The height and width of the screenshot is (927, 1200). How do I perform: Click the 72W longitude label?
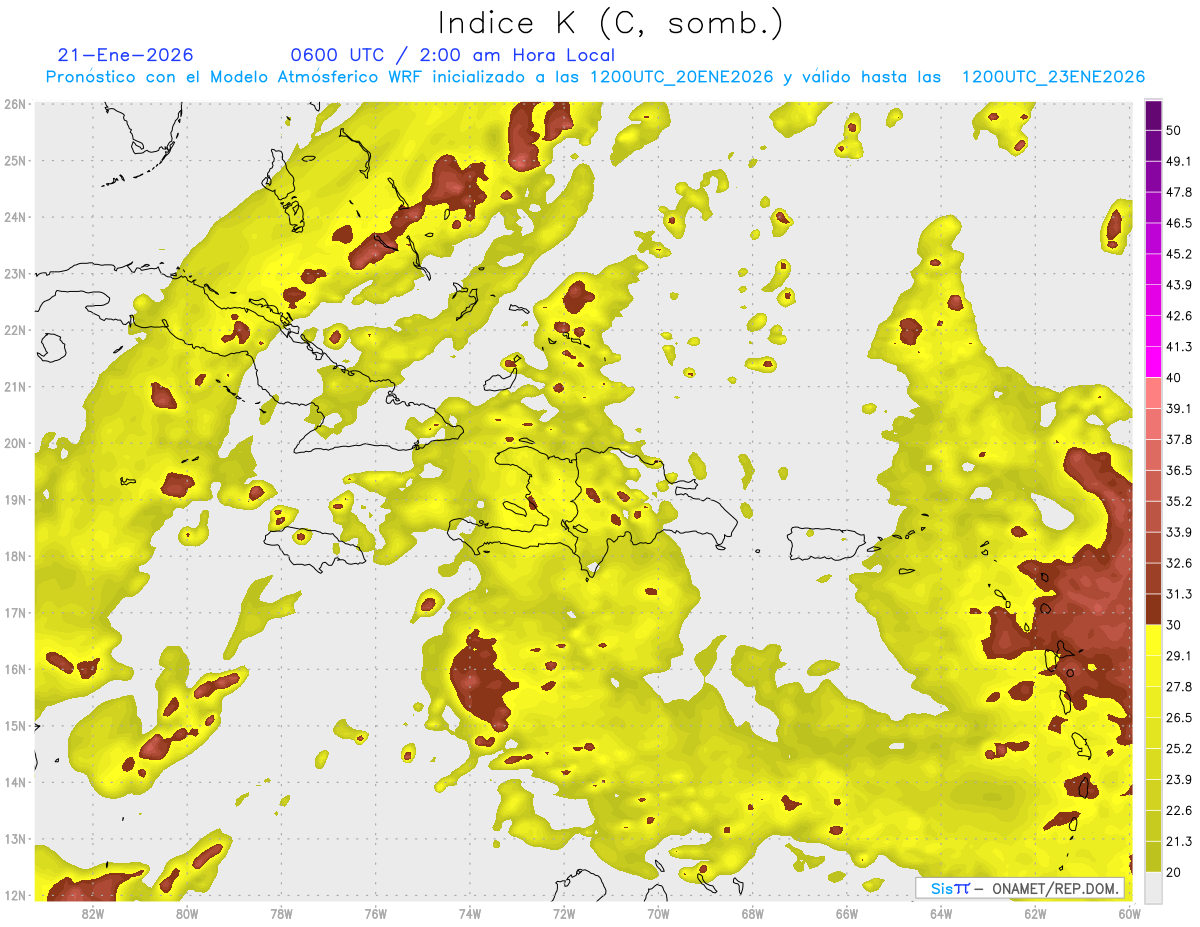pos(564,913)
